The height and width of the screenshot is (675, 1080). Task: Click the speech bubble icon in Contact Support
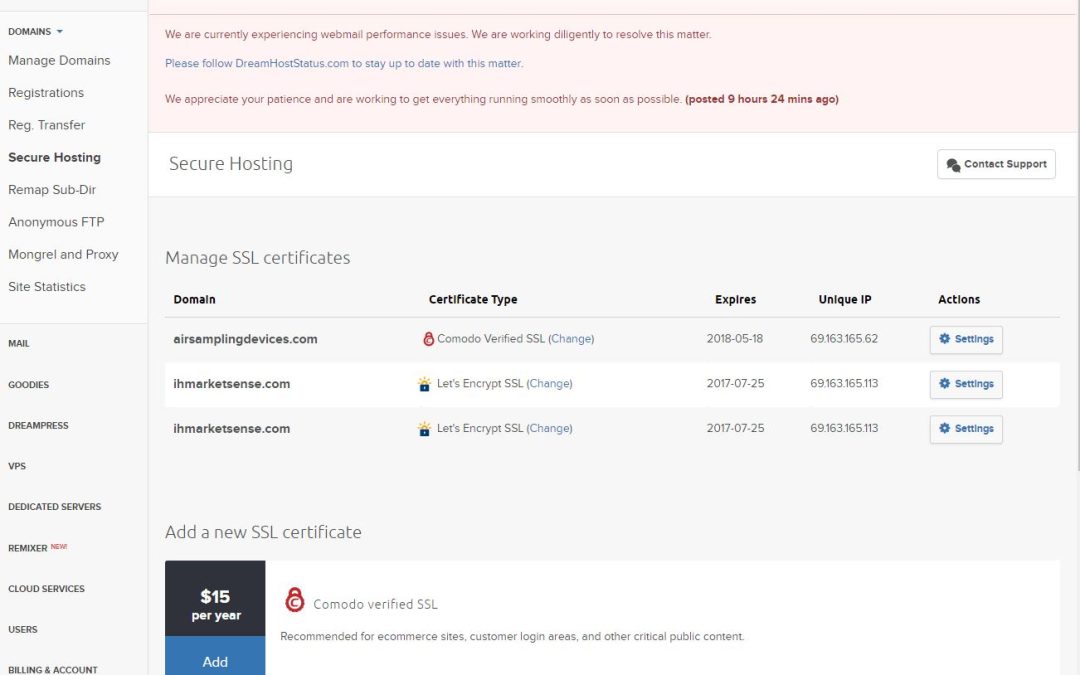point(953,165)
